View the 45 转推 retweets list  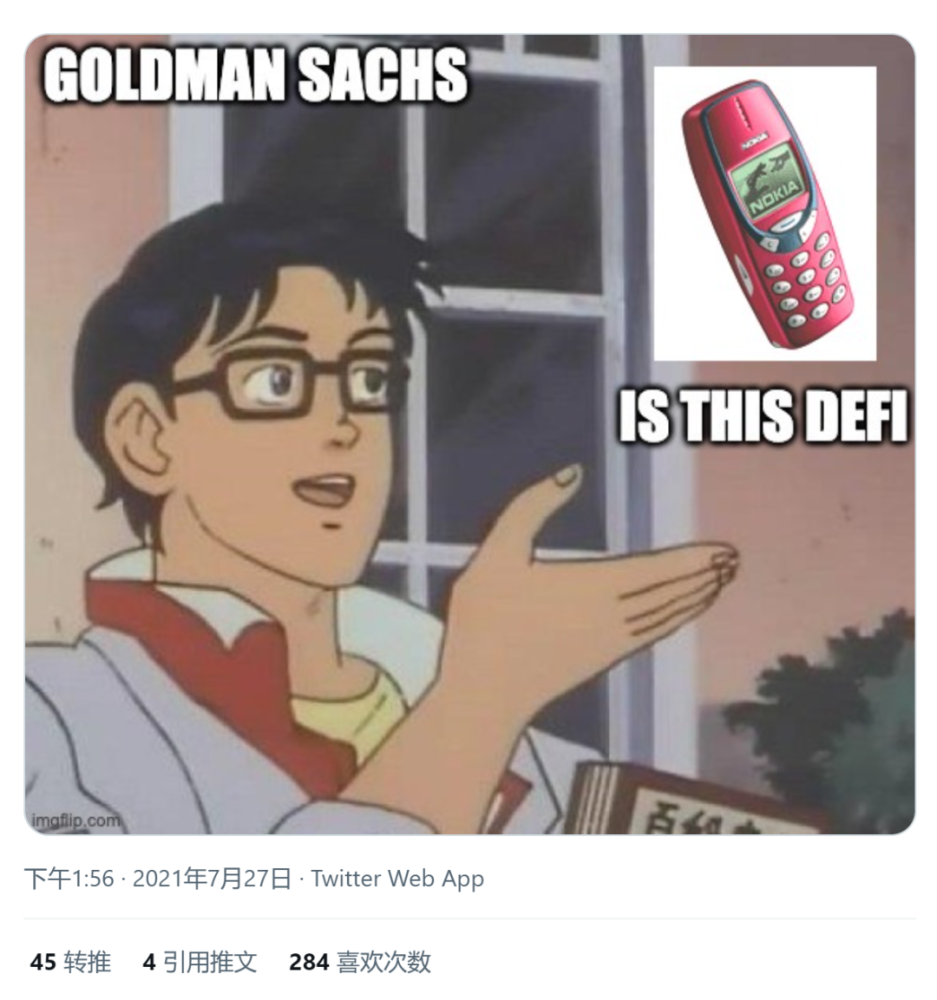[x=70, y=962]
